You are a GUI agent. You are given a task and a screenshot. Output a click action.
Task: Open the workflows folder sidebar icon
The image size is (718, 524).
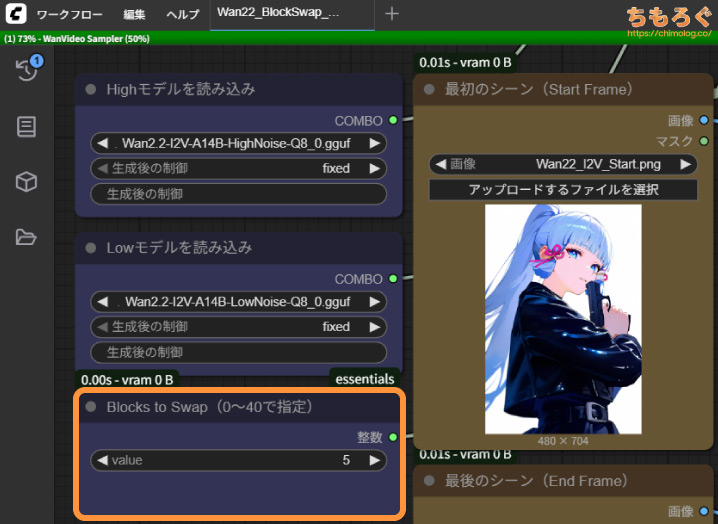(x=26, y=237)
